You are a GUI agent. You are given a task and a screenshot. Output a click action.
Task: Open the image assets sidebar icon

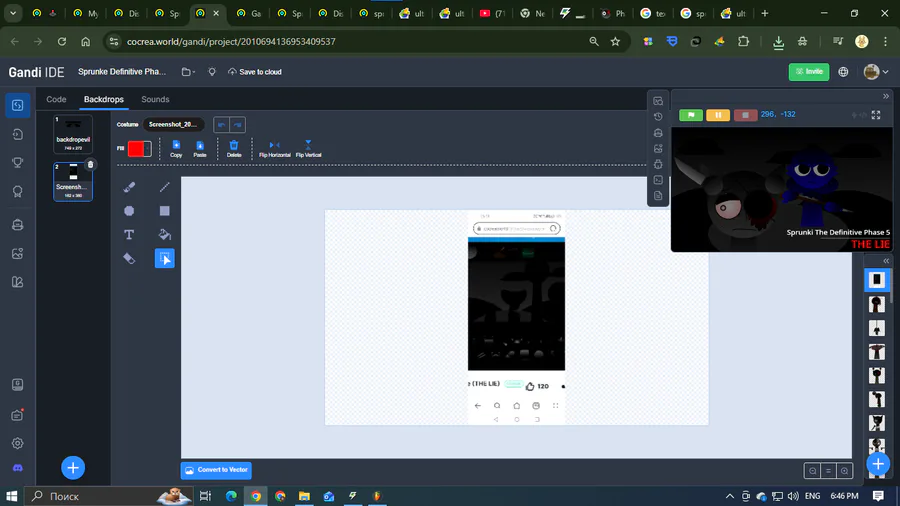click(18, 254)
